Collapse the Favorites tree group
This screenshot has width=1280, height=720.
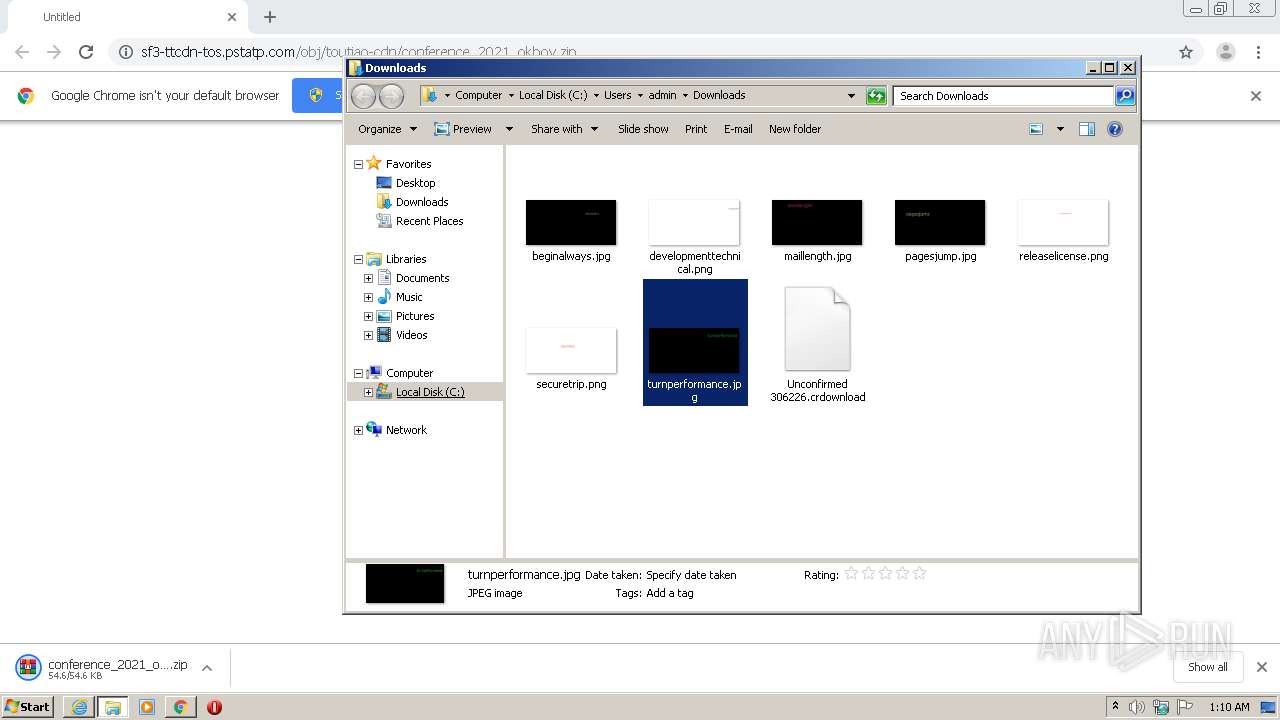358,164
